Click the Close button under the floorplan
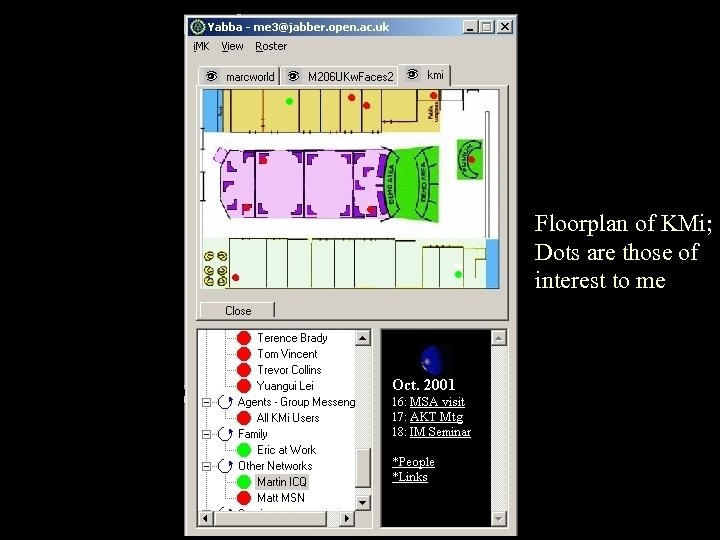 click(237, 310)
